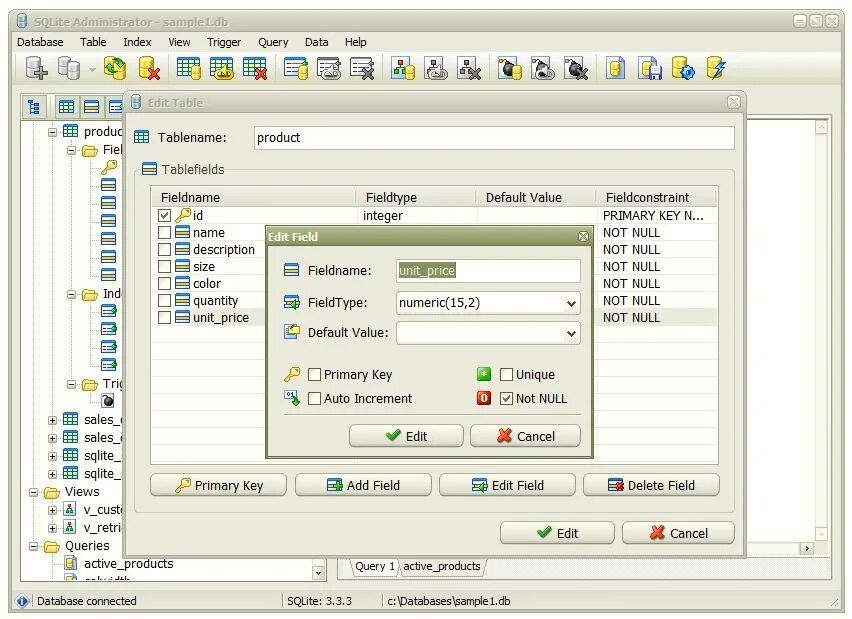Screen dimensions: 852x619
Task: Click the database settings gear toolbar icon
Action: point(682,68)
